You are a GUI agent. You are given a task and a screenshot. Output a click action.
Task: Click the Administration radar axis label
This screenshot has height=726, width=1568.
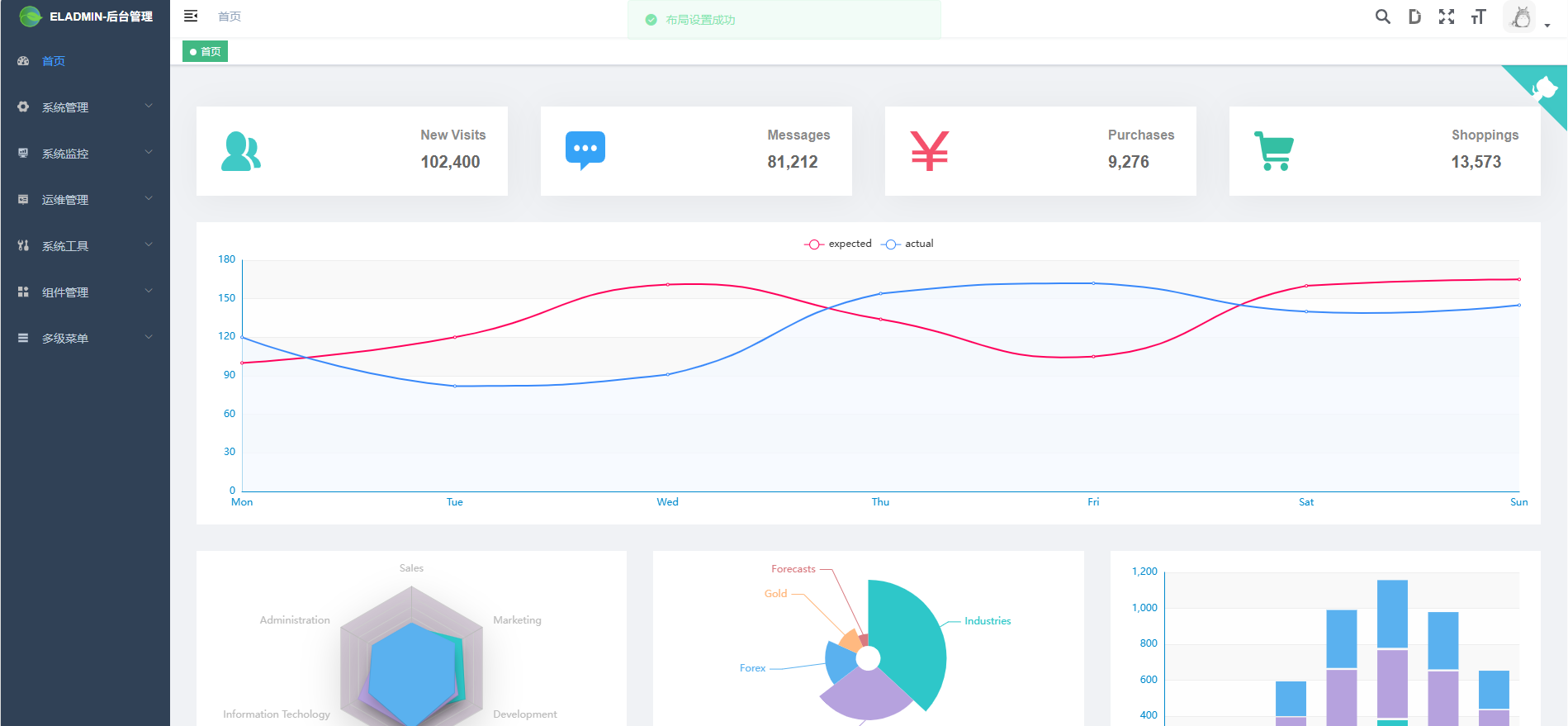pyautogui.click(x=295, y=620)
